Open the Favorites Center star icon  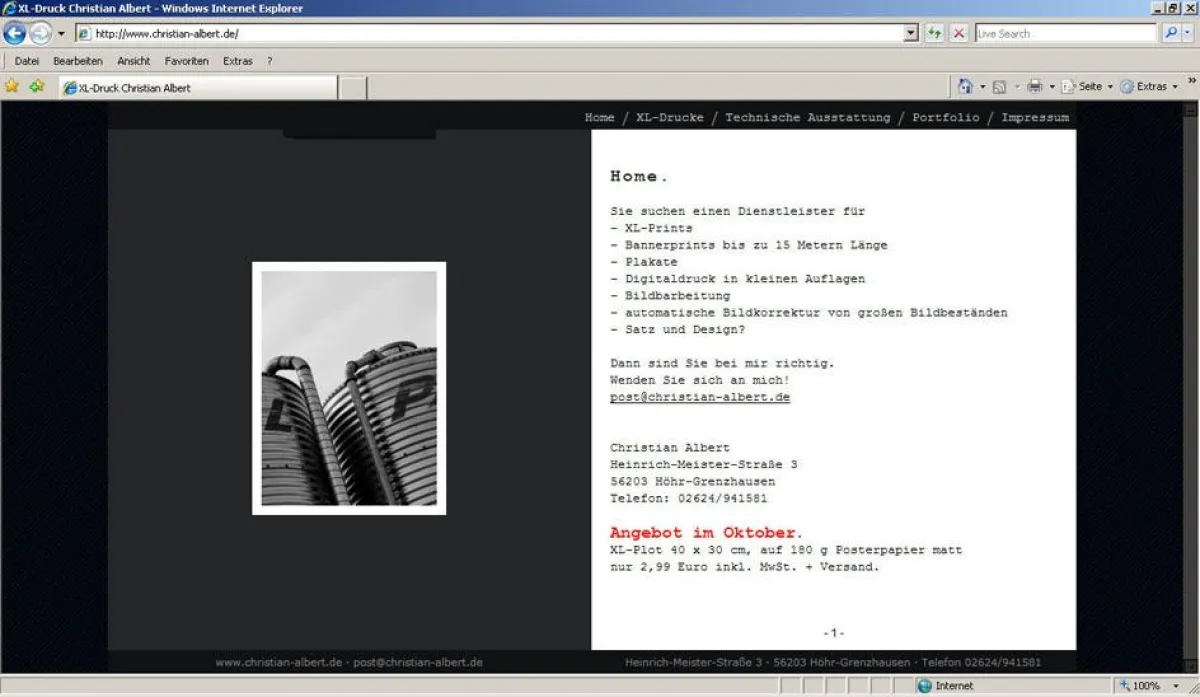12,86
